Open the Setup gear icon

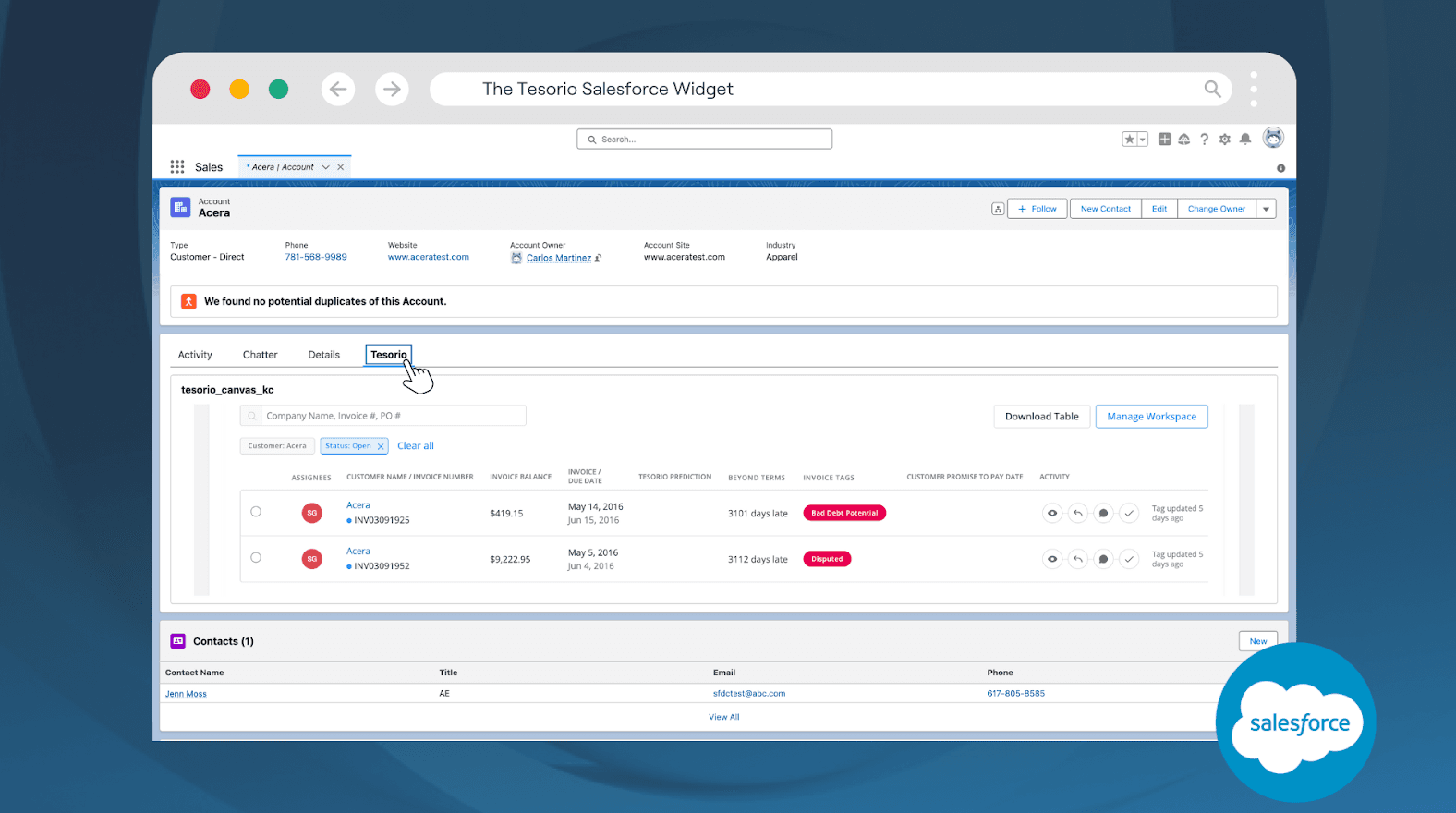tap(1225, 140)
